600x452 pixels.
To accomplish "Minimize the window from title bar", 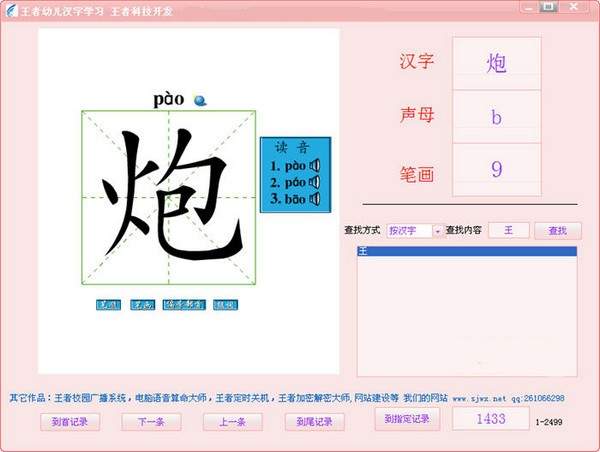I will click(529, 8).
